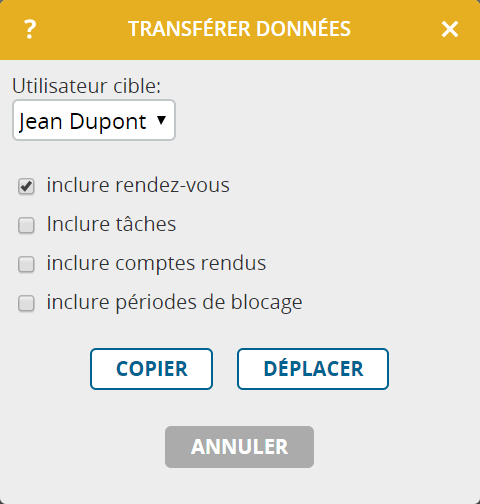Image resolution: width=480 pixels, height=504 pixels.
Task: Uncheck the inclure rendez-vous checkbox
Action: coord(26,186)
